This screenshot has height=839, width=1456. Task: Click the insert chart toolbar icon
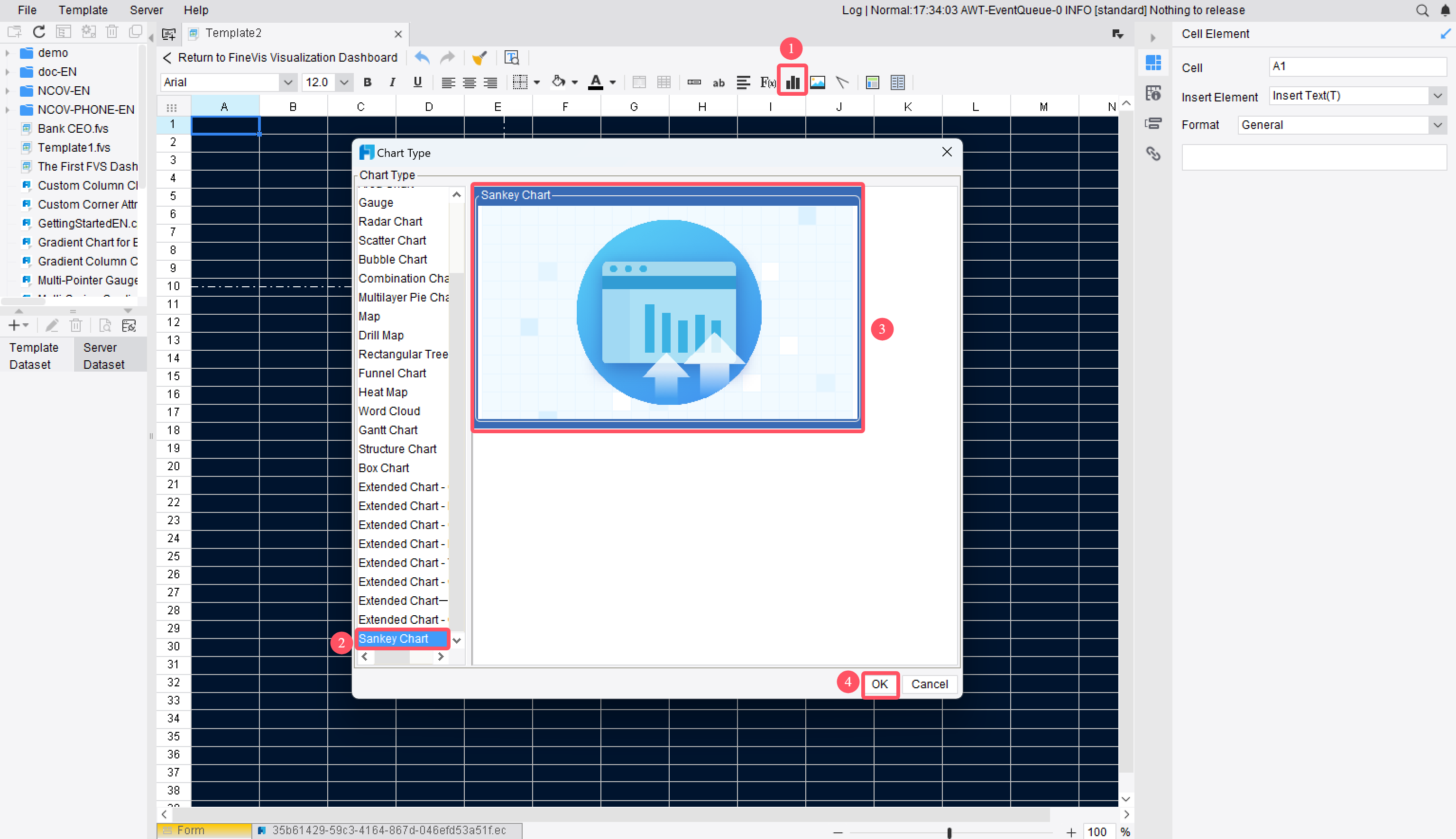[793, 82]
